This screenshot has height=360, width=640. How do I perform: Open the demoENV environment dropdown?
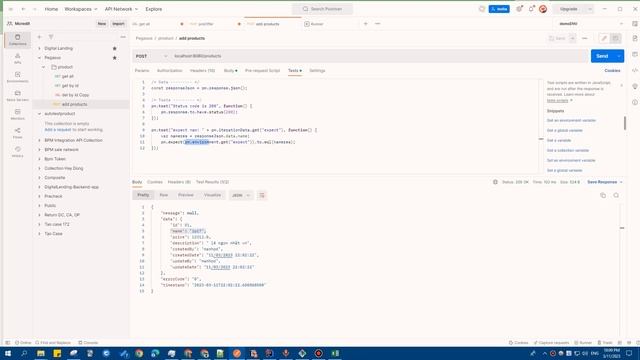590,24
